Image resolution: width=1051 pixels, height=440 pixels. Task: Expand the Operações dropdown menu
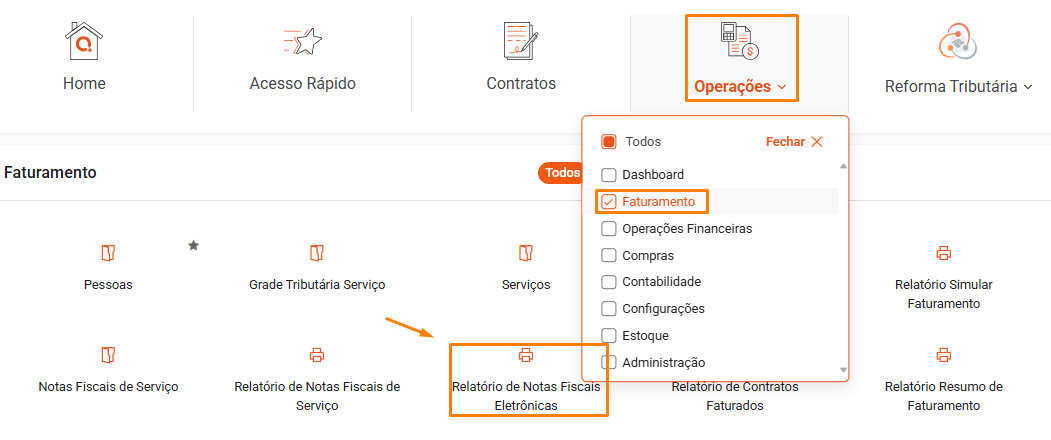[x=741, y=87]
